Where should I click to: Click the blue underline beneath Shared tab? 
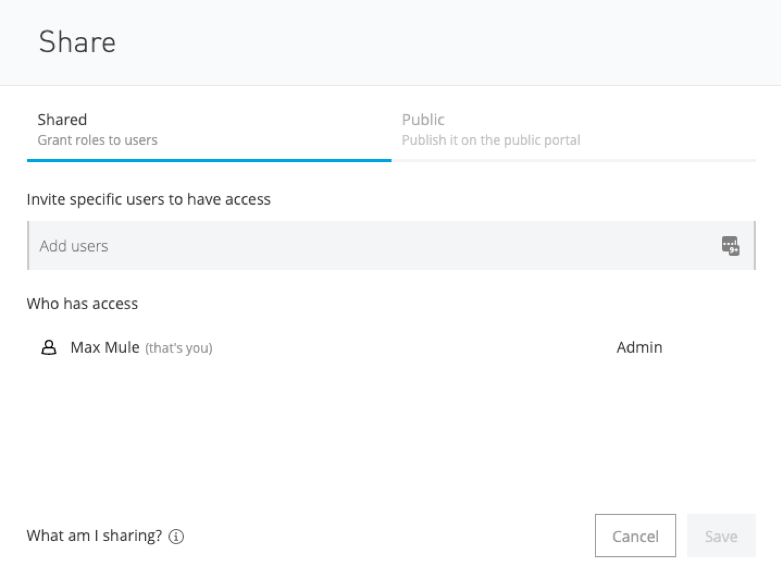(x=209, y=160)
